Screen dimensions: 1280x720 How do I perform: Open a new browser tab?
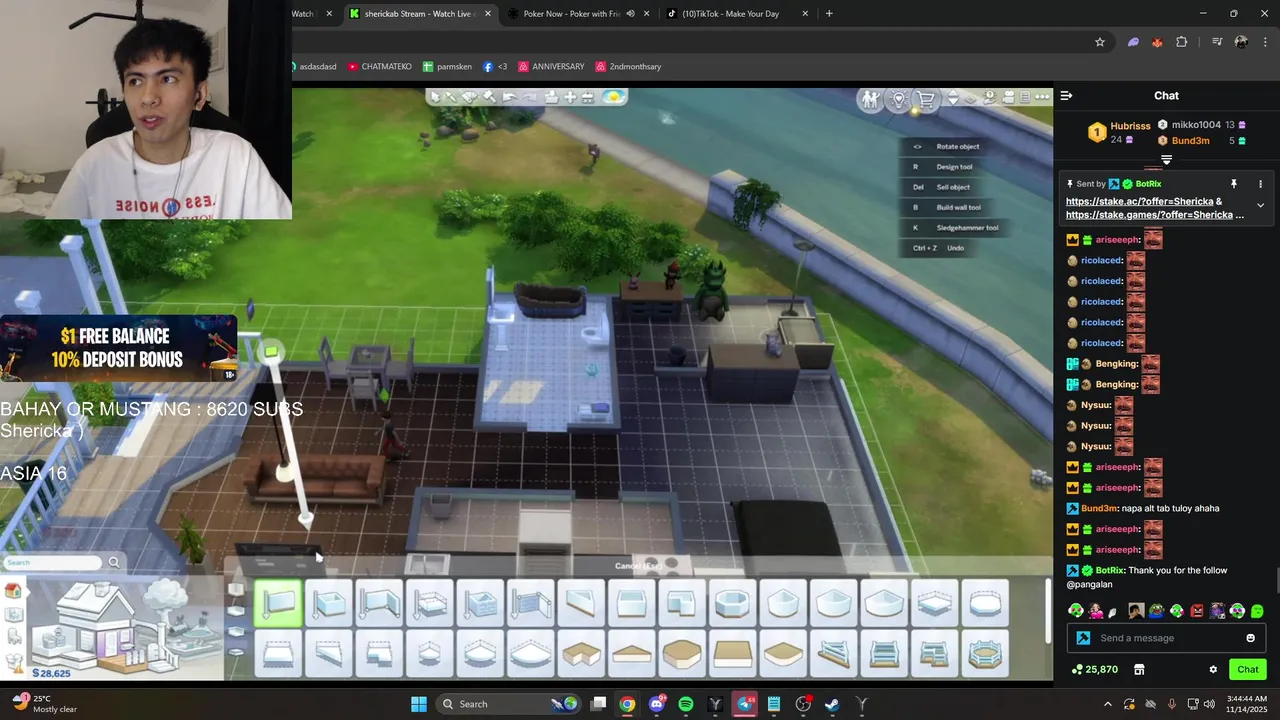829,14
